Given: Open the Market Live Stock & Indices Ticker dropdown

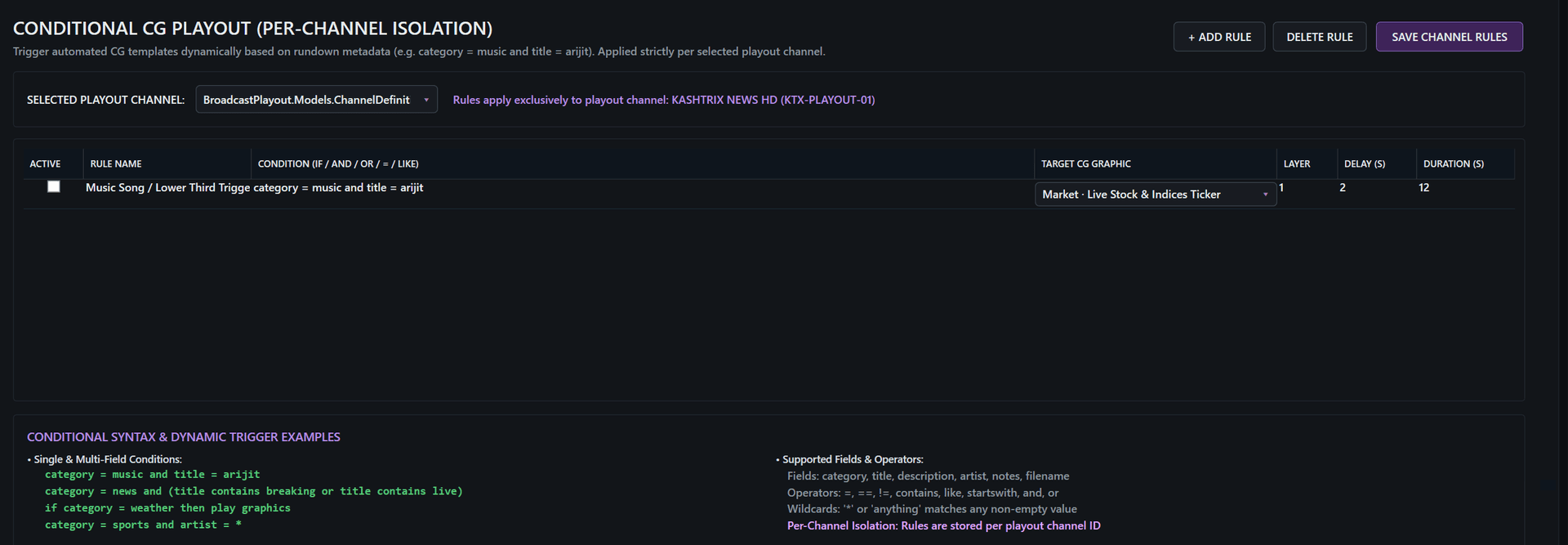Looking at the screenshot, I should tap(1155, 194).
